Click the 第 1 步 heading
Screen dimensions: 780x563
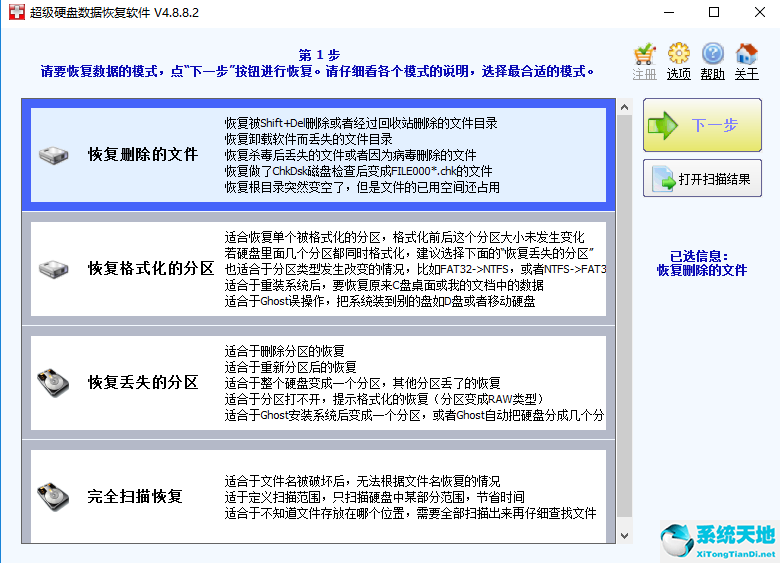point(319,55)
